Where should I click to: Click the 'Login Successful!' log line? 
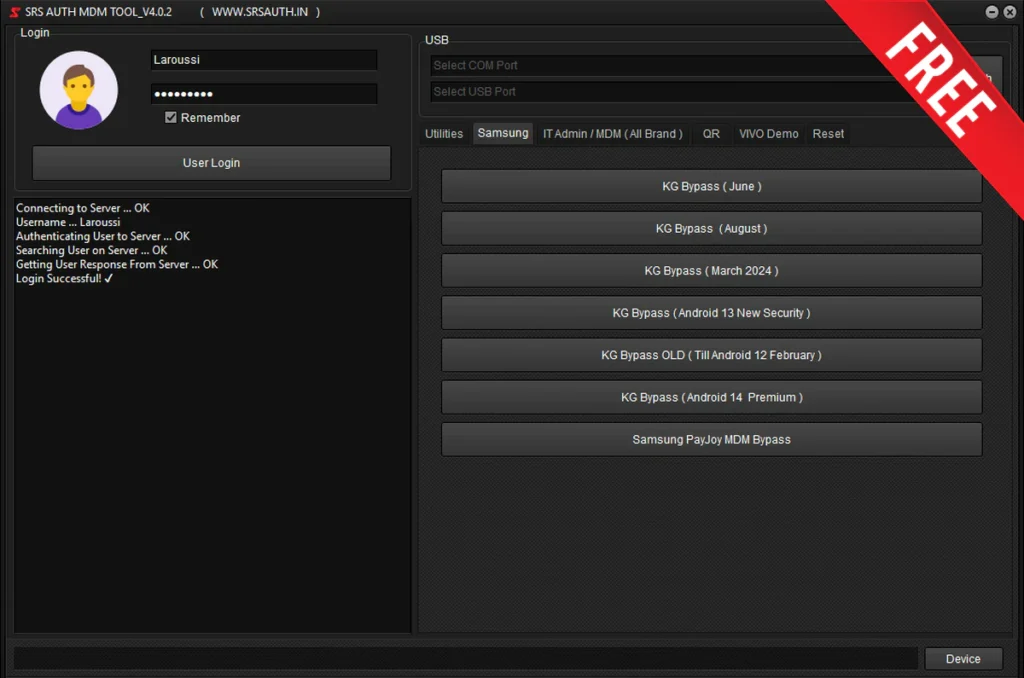pyautogui.click(x=65, y=278)
